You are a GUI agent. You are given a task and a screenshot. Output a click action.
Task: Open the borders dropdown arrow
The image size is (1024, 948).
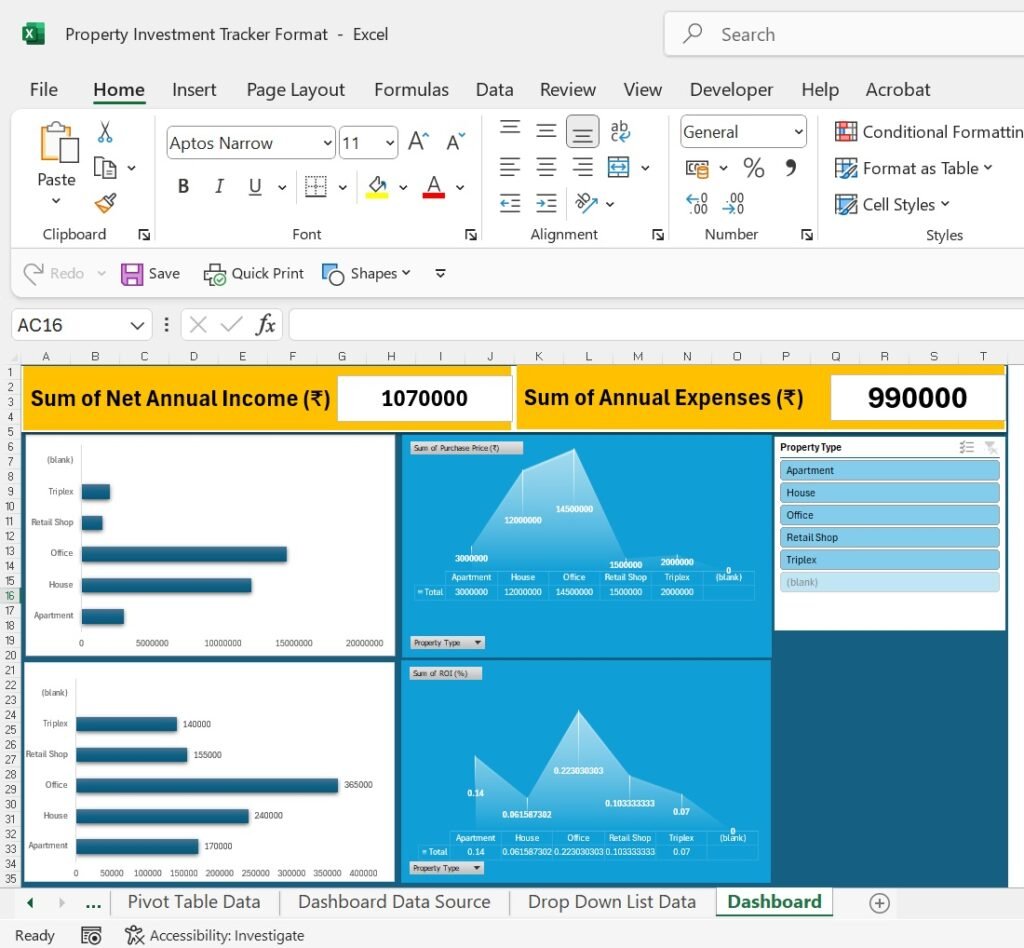(x=342, y=187)
